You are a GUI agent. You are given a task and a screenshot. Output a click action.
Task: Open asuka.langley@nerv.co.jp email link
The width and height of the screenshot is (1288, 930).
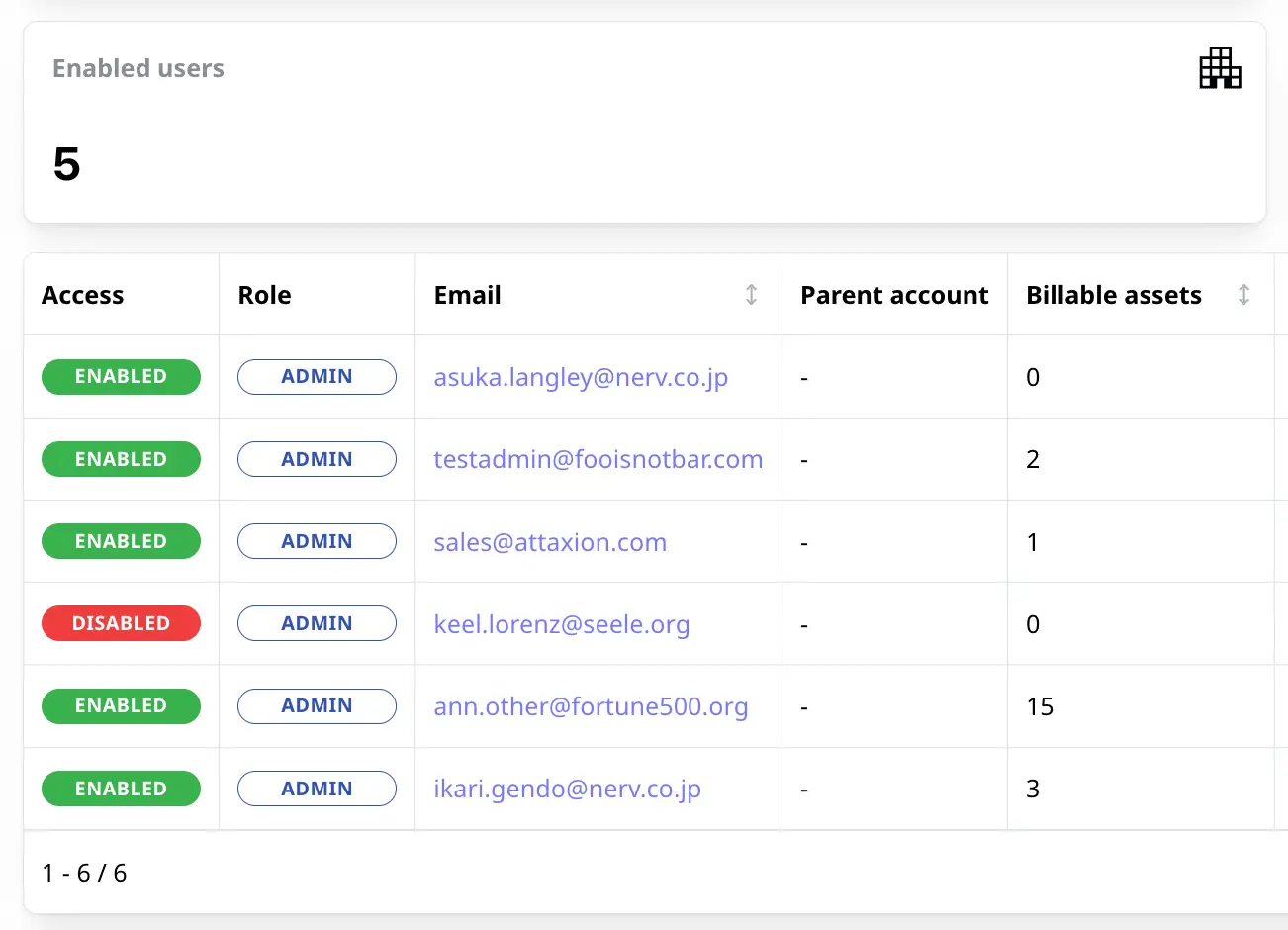click(581, 377)
